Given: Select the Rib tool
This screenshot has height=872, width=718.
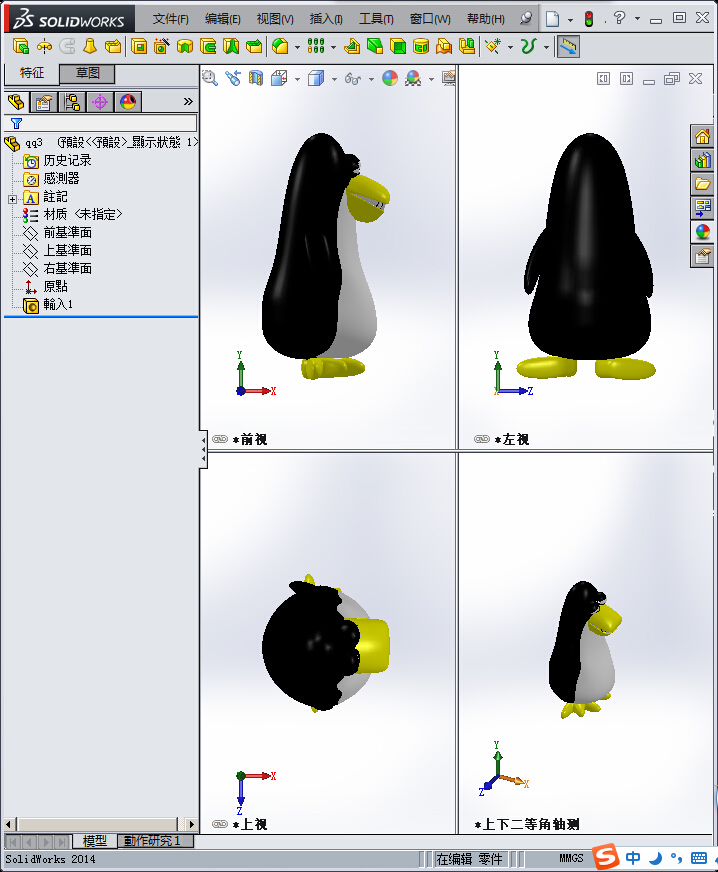Looking at the screenshot, I should [x=352, y=47].
